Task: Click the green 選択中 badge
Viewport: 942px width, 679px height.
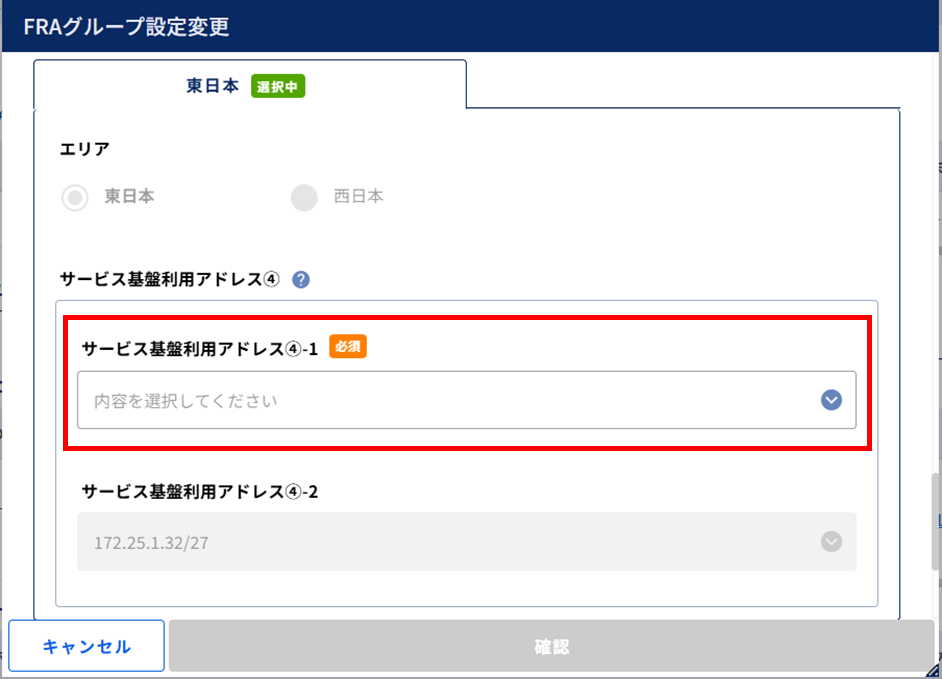Action: coord(277,86)
